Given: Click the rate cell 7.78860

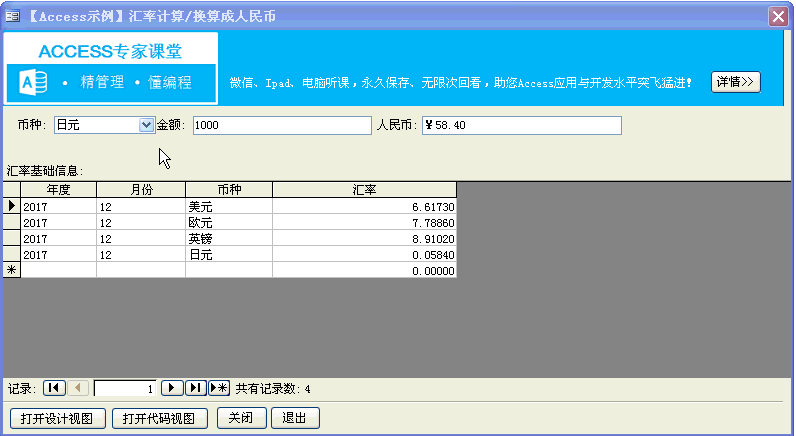Looking at the screenshot, I should pos(364,222).
